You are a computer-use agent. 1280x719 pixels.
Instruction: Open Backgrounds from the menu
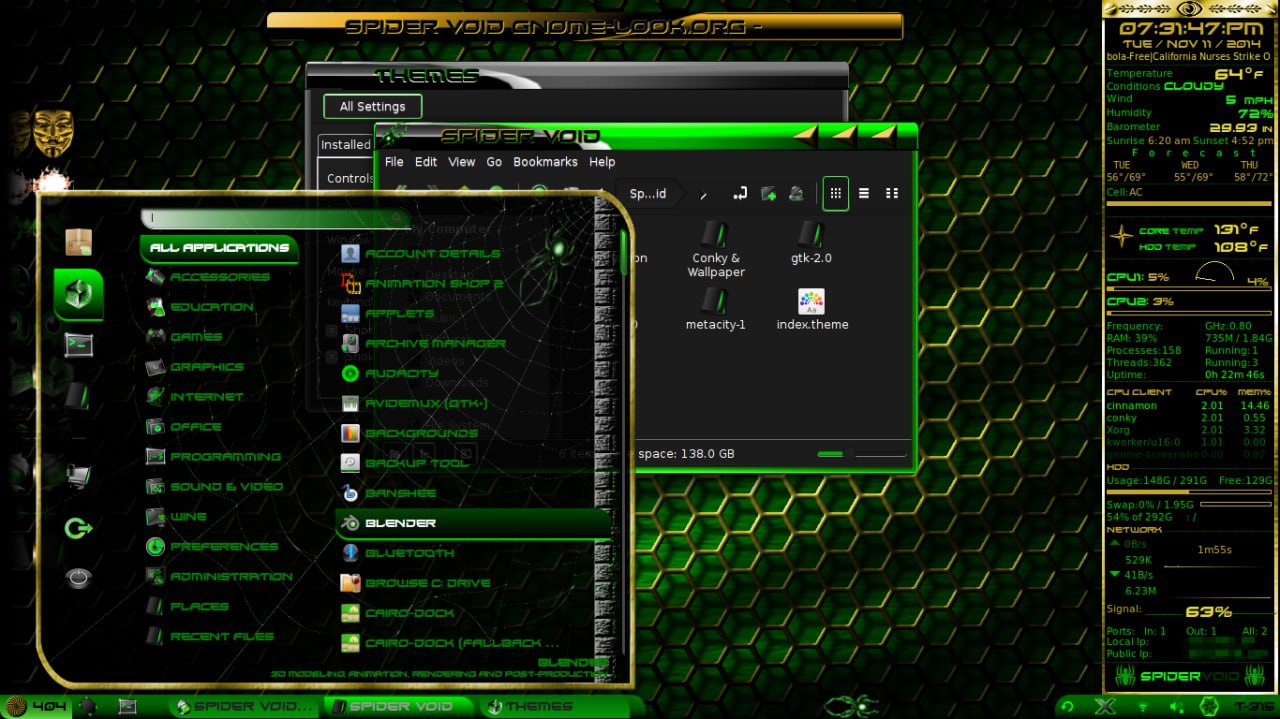409,433
